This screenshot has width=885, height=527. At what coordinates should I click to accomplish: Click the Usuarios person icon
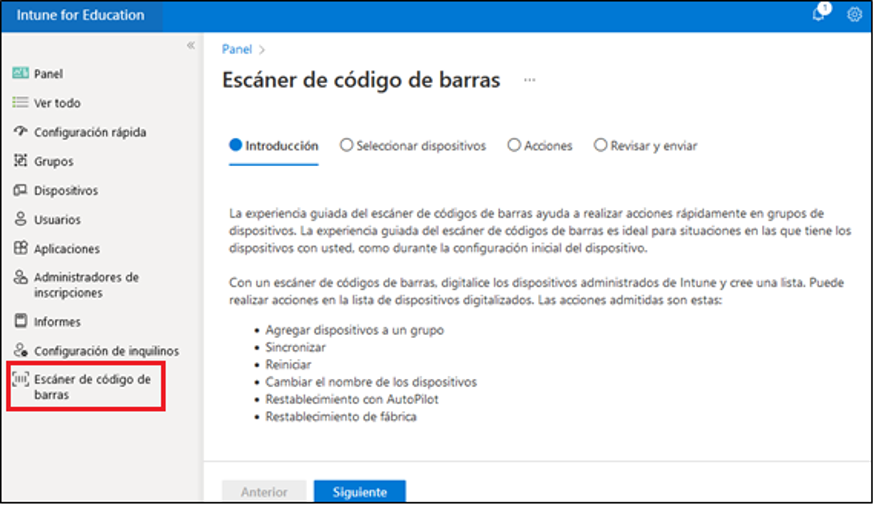click(20, 219)
